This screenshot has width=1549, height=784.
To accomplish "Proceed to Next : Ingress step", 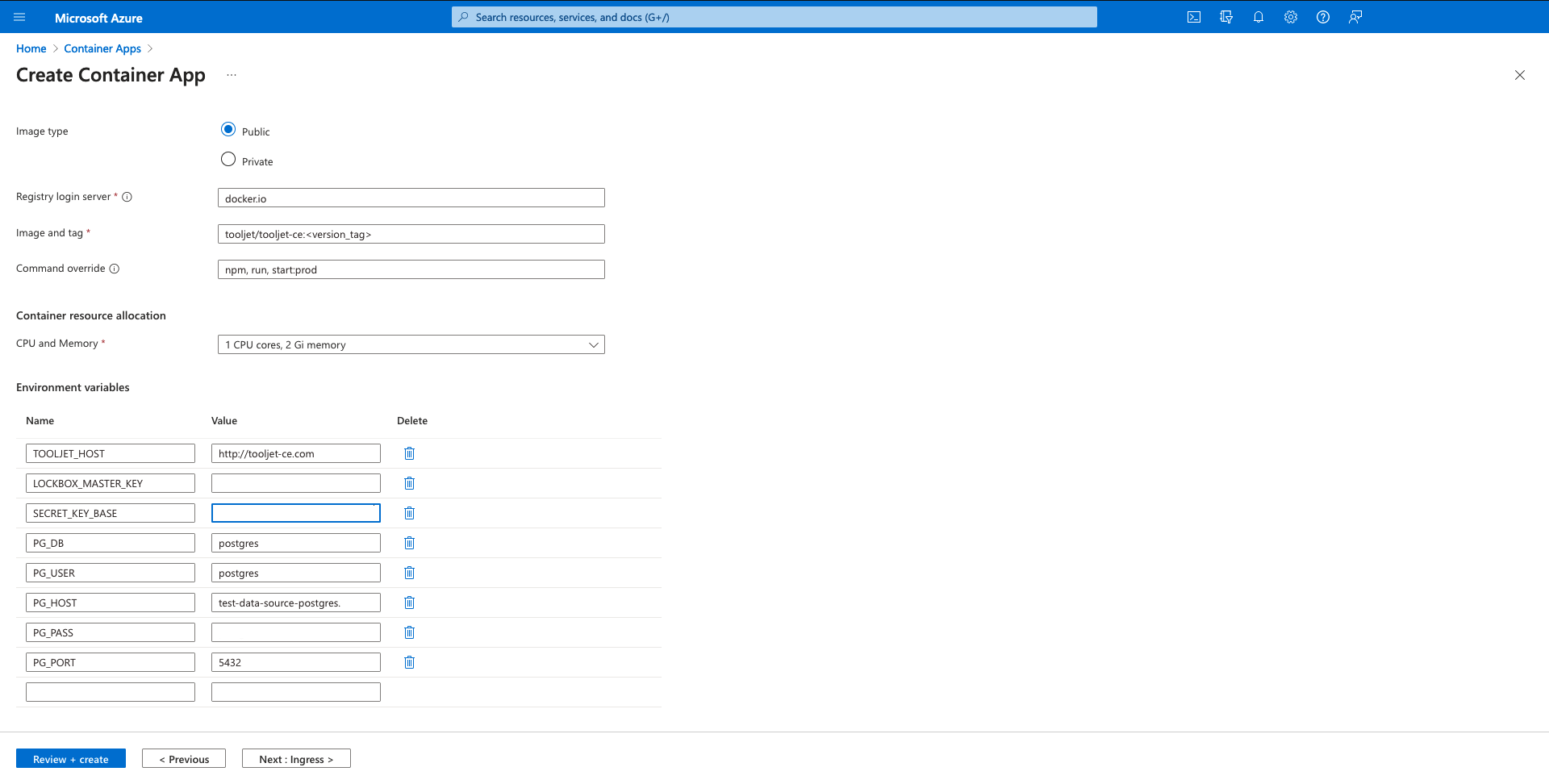I will coord(296,759).
